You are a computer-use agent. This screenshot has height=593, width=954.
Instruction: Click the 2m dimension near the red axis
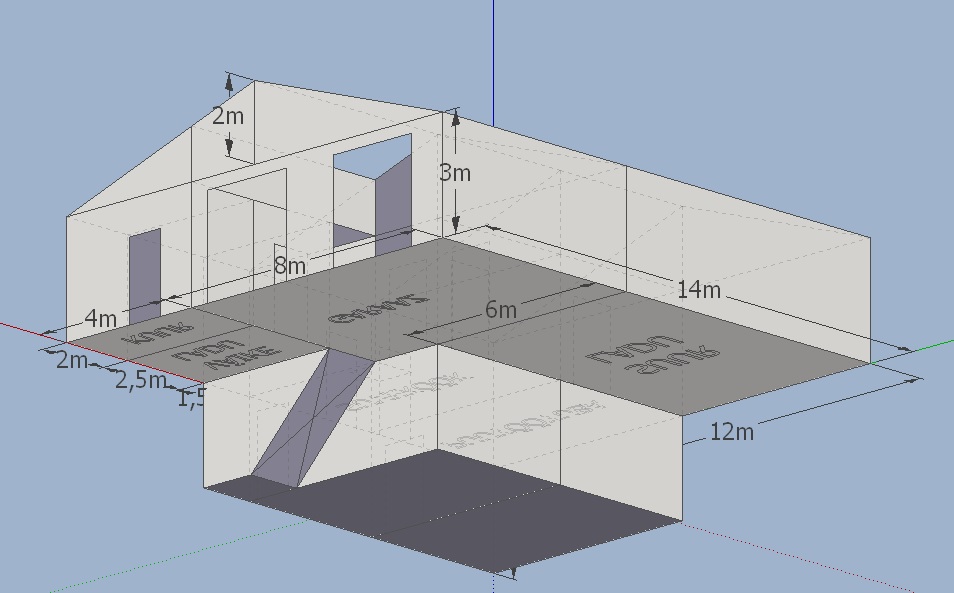point(72,360)
